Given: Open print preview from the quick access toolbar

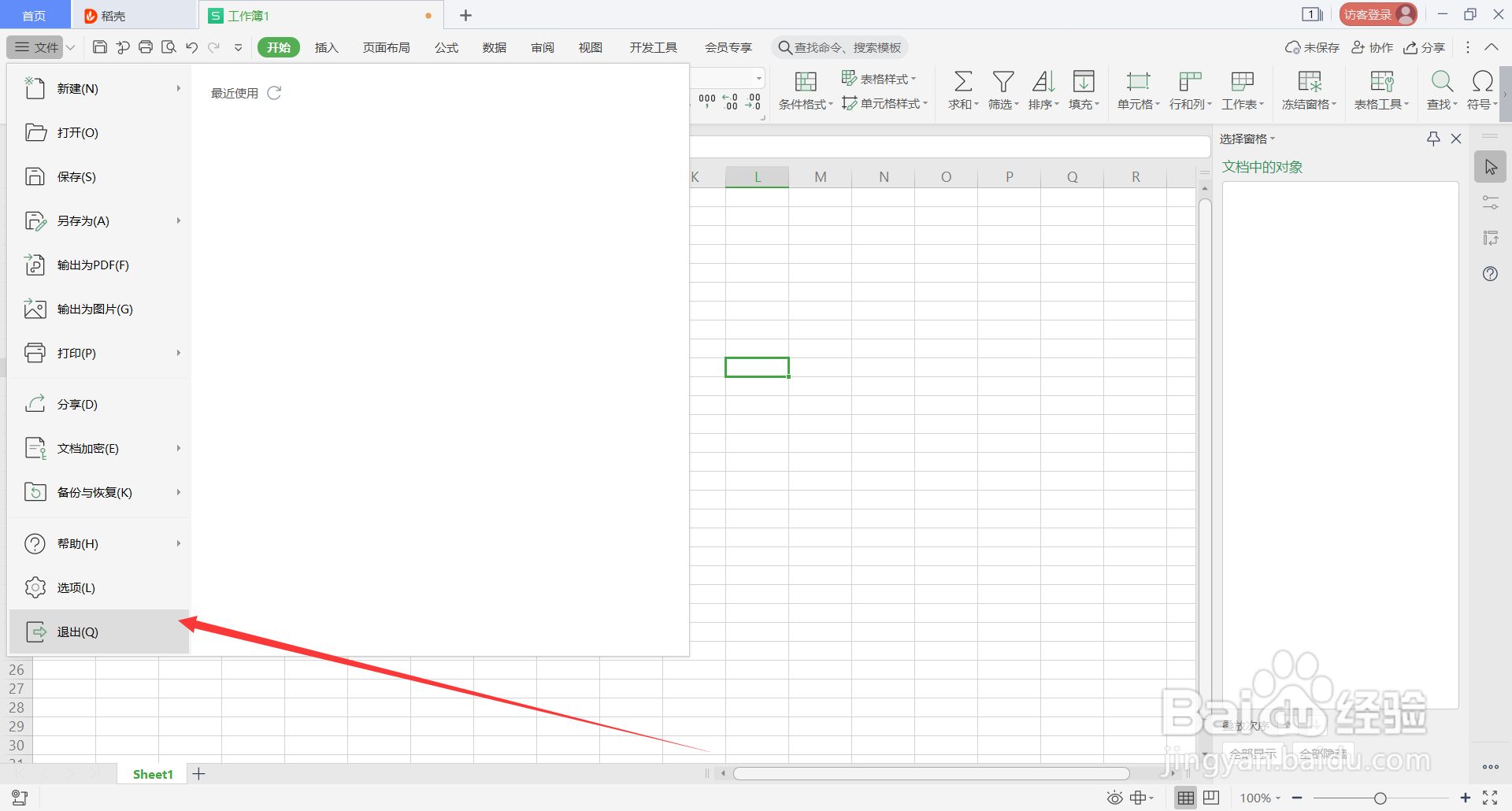Looking at the screenshot, I should [x=169, y=47].
